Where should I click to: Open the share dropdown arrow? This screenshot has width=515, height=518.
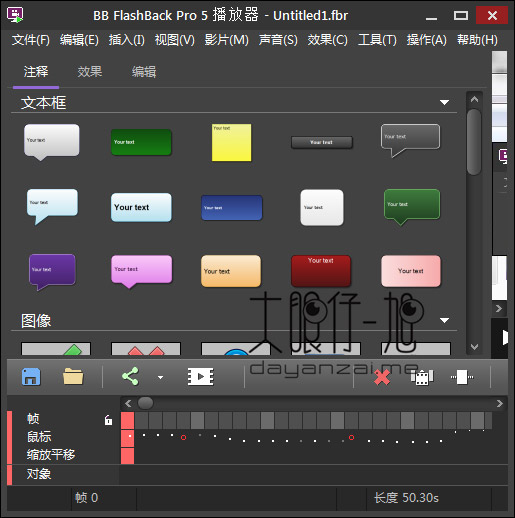coord(160,378)
